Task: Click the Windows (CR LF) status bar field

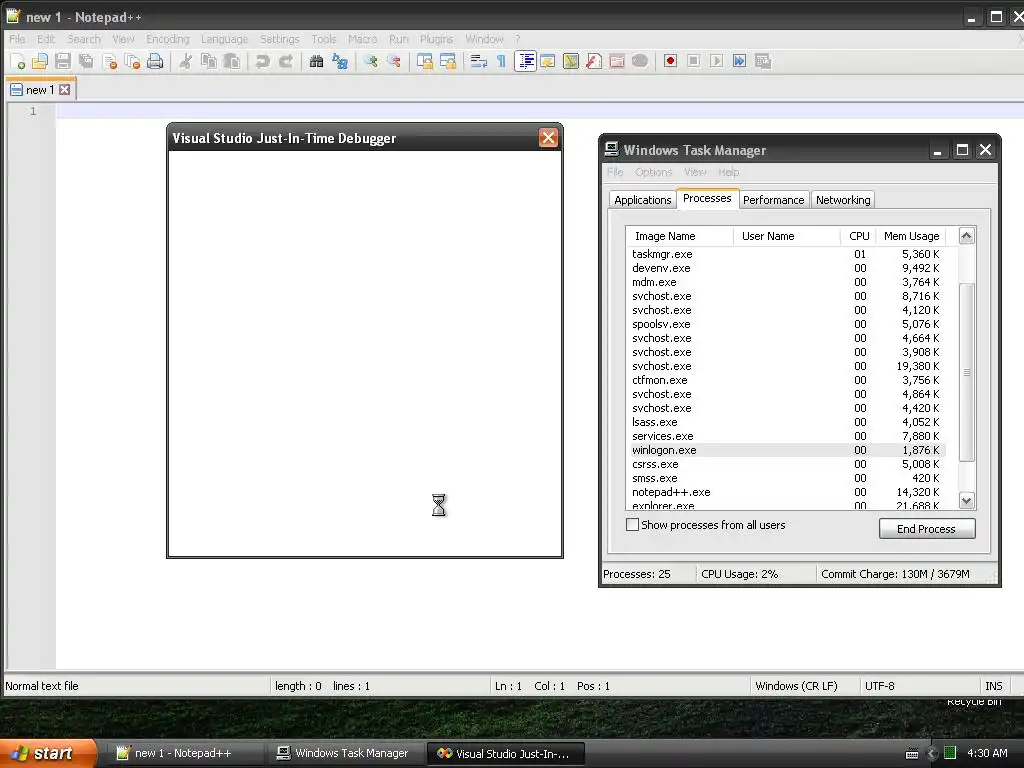Action: point(805,686)
